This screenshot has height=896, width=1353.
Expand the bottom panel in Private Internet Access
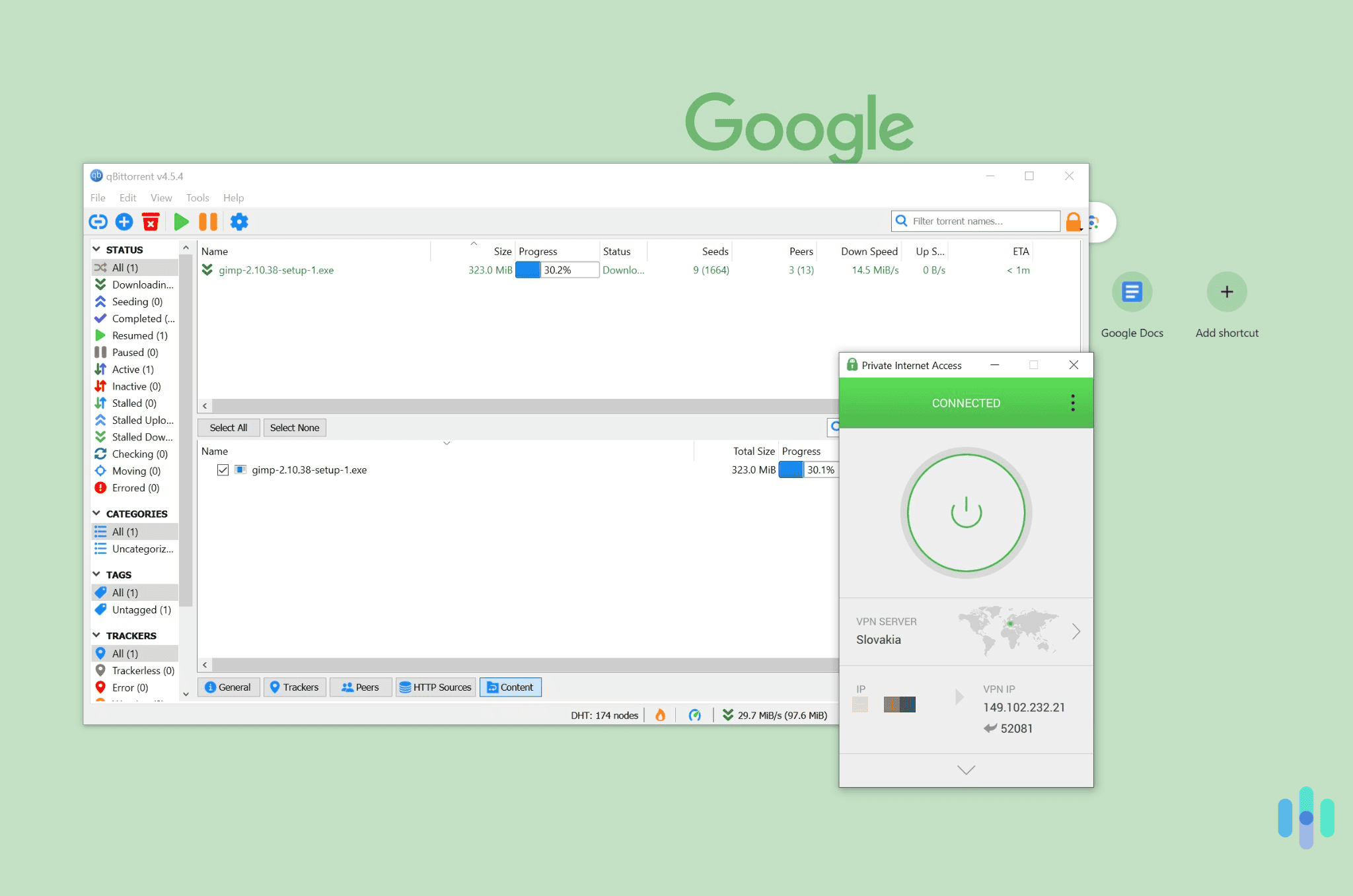[x=965, y=770]
